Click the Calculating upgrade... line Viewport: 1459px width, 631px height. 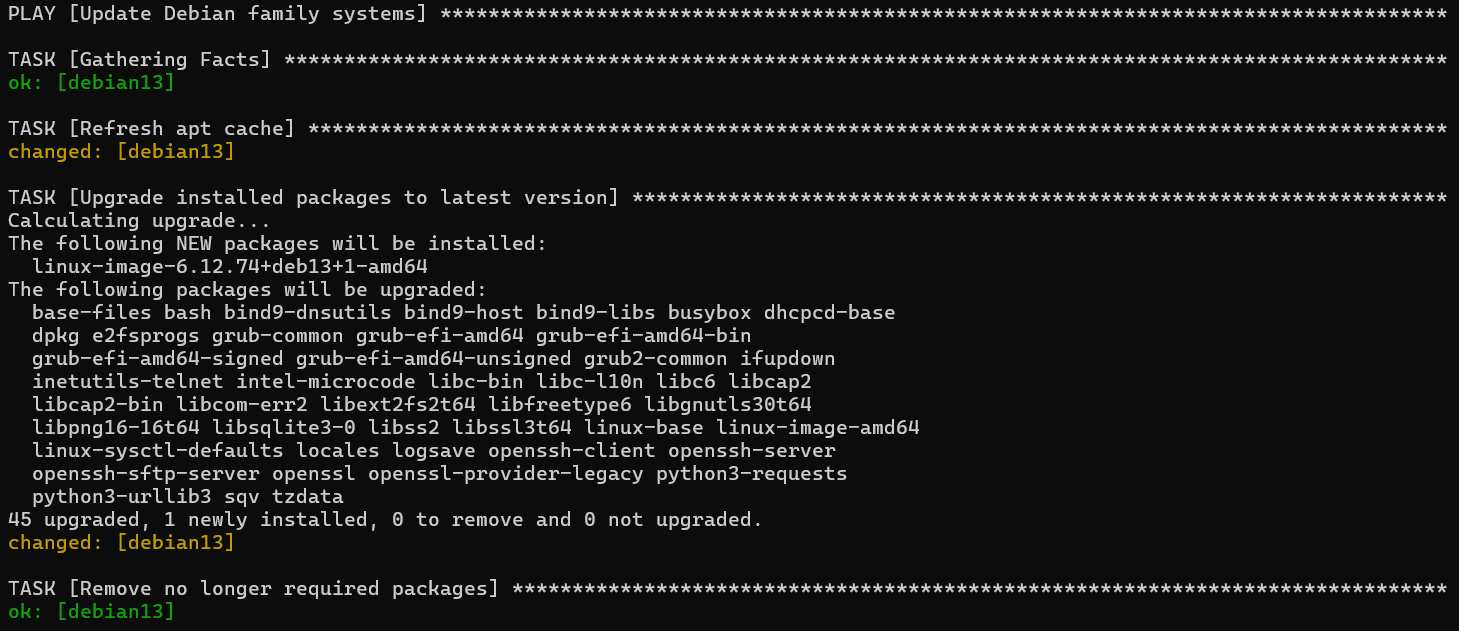pyautogui.click(x=139, y=221)
